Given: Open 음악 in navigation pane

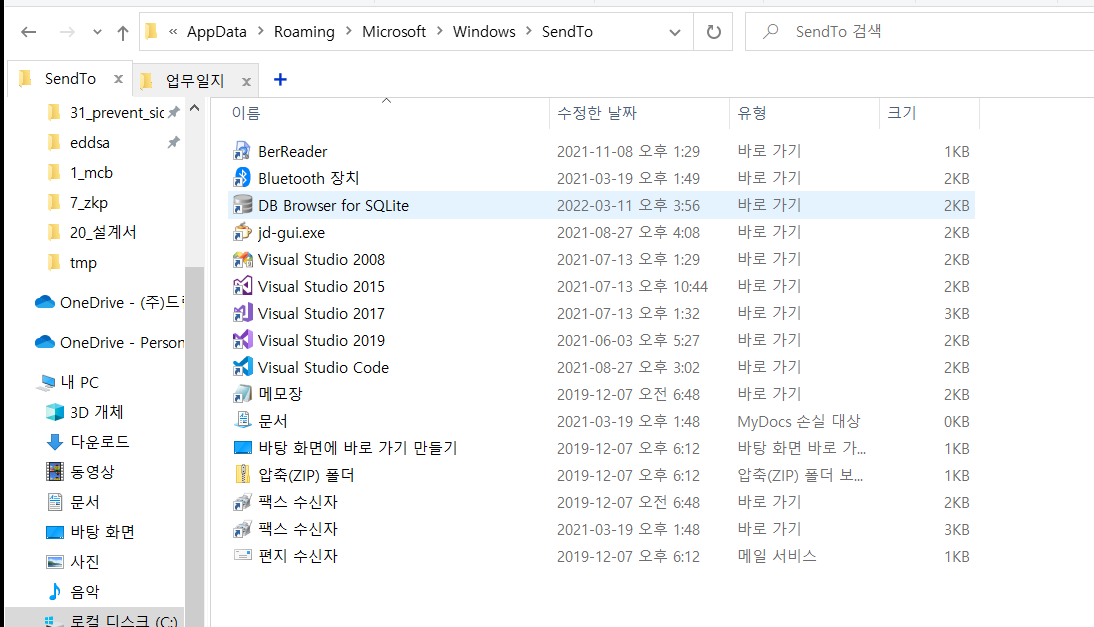Looking at the screenshot, I should [73, 592].
